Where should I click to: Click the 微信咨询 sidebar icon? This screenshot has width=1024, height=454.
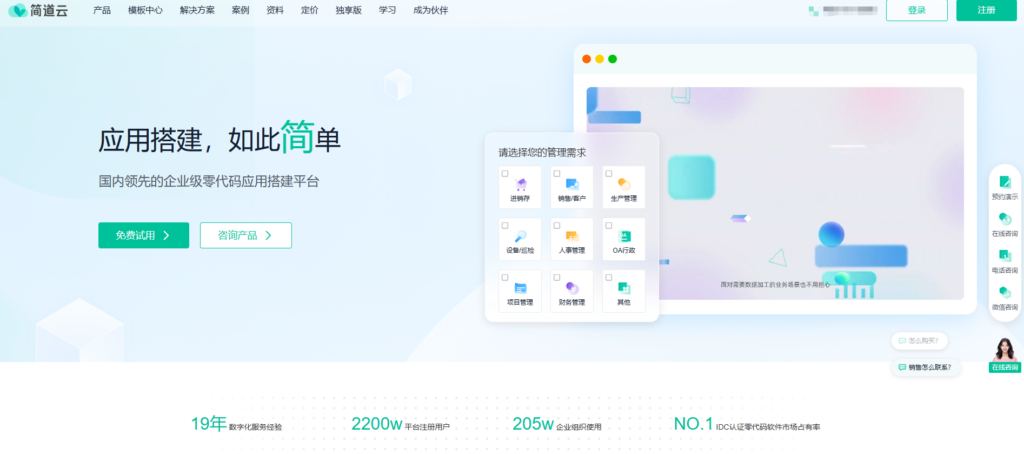(1005, 292)
